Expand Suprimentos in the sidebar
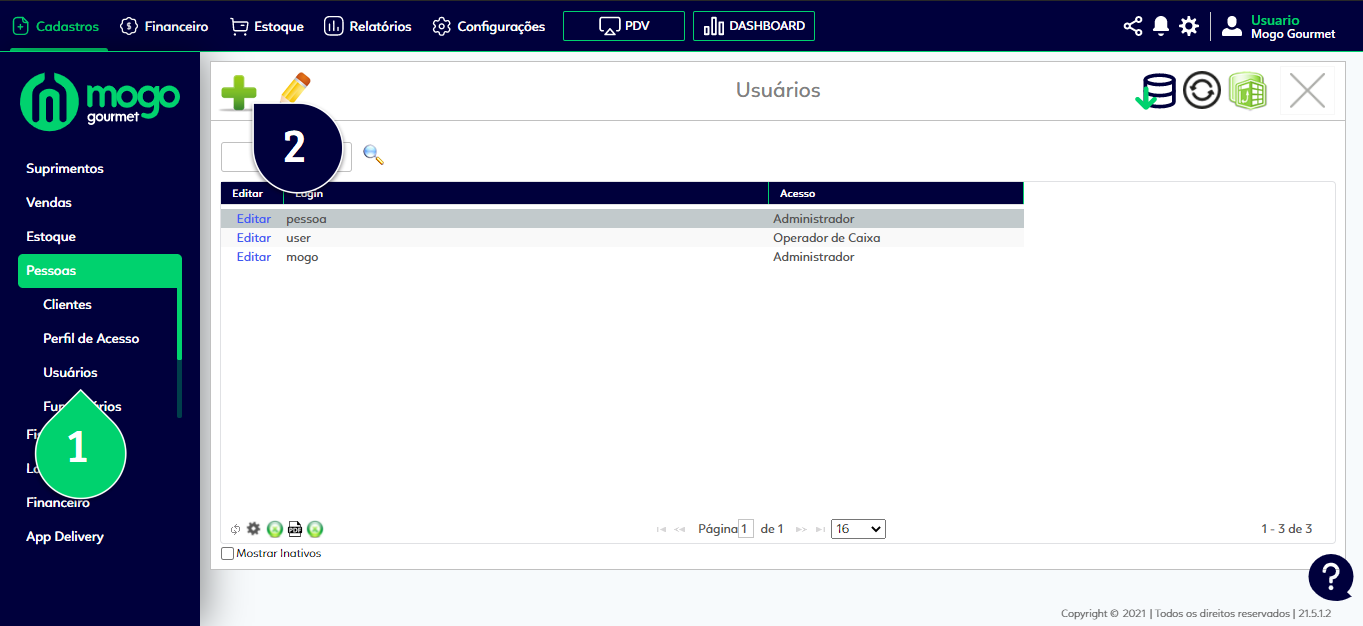The width and height of the screenshot is (1363, 626). click(x=65, y=169)
